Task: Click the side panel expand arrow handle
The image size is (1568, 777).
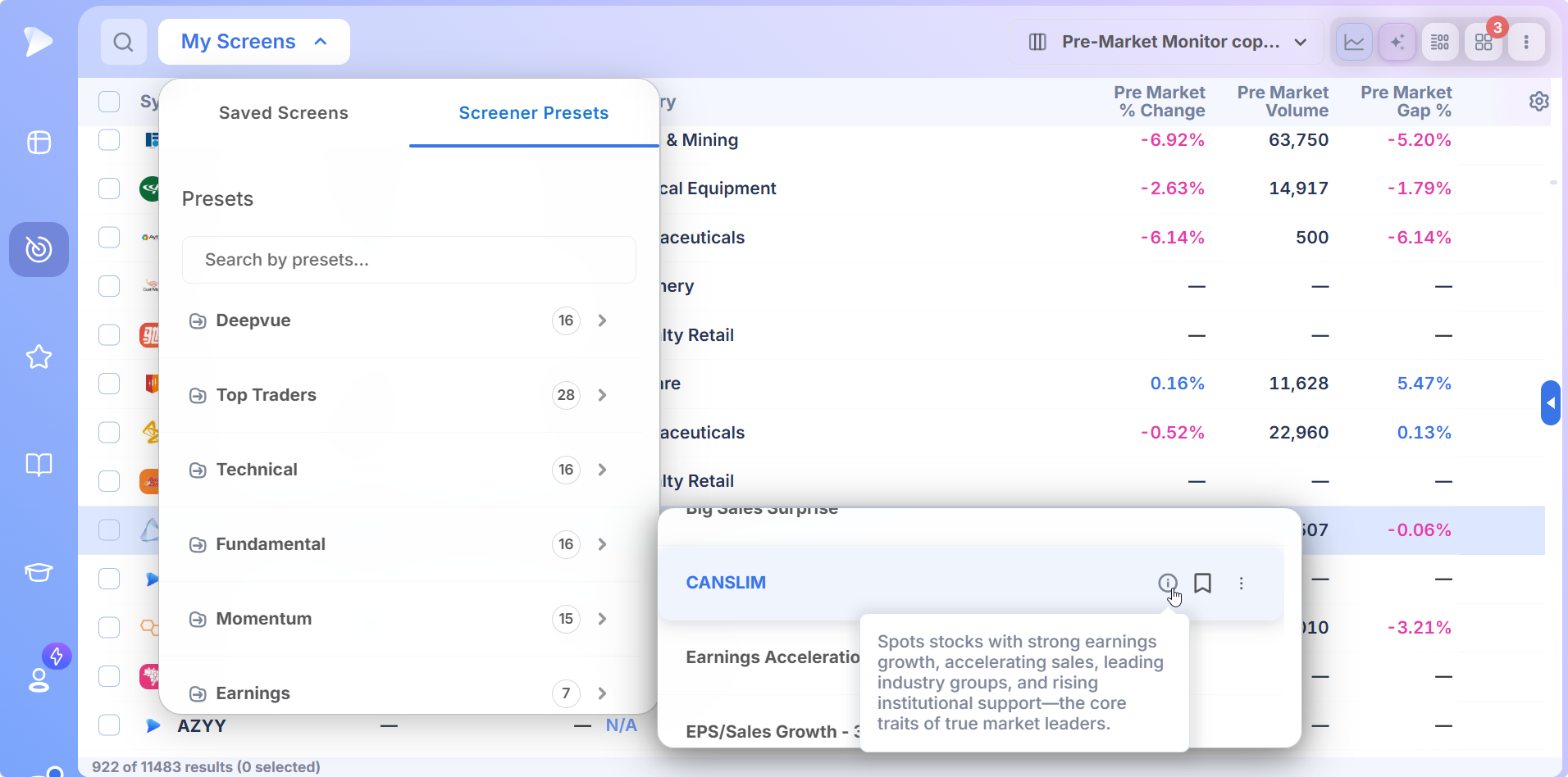Action: pos(1550,403)
